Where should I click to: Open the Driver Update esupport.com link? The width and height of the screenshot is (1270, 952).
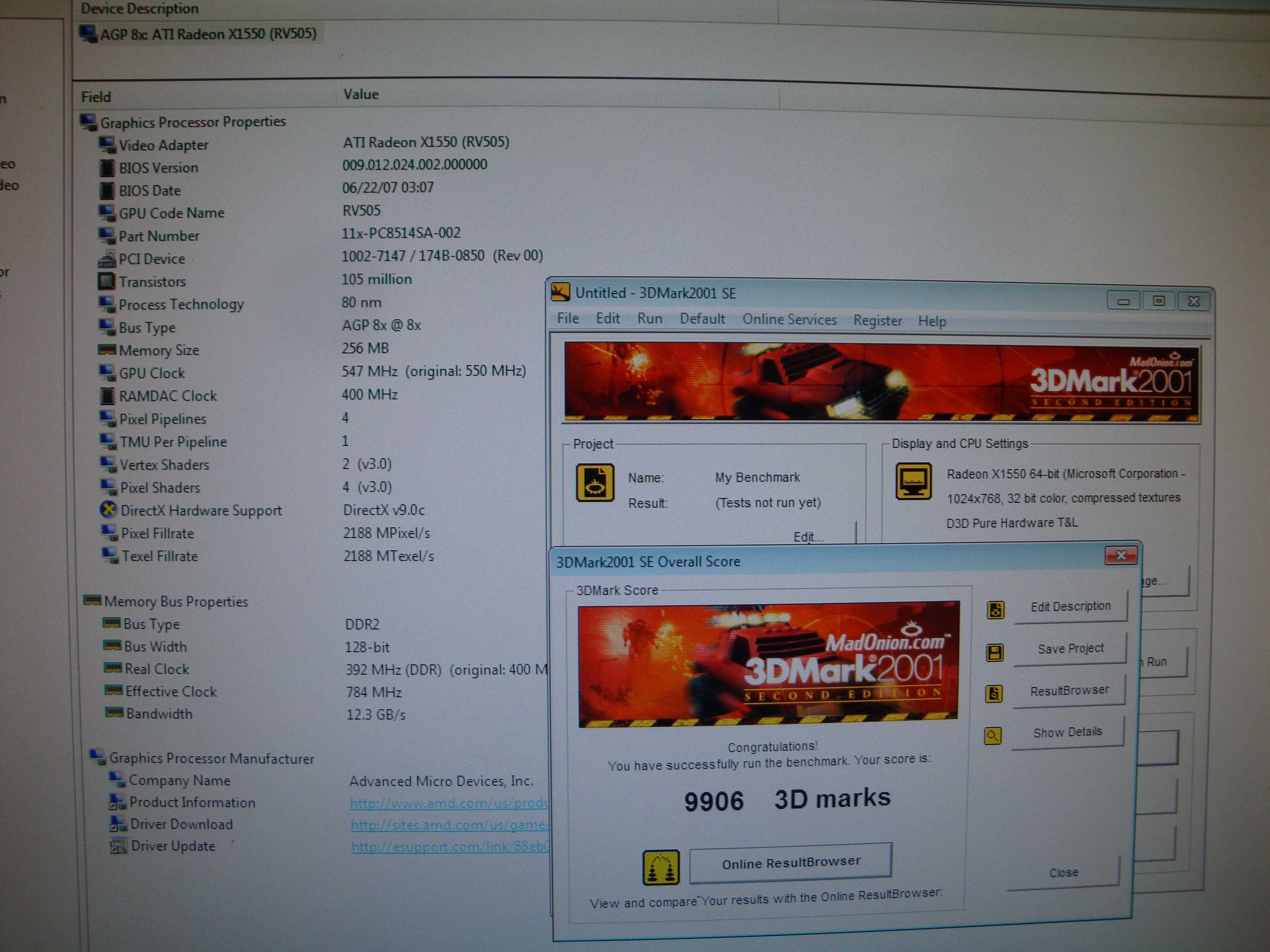(449, 847)
